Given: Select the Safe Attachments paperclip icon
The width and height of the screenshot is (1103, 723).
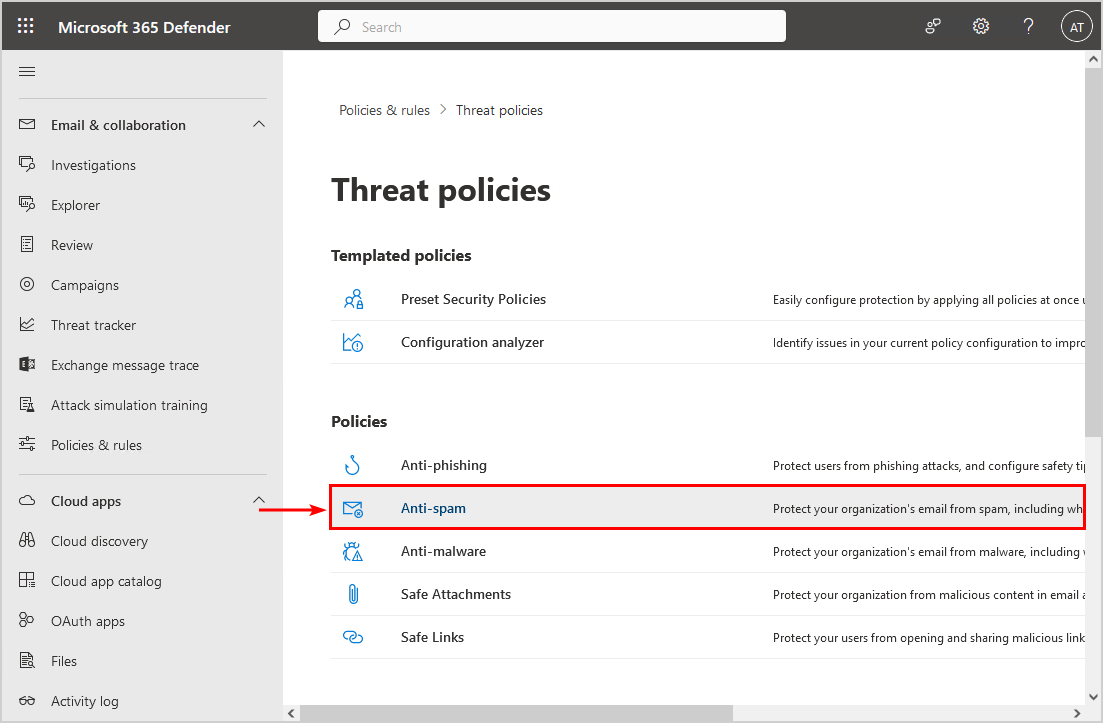Looking at the screenshot, I should [x=352, y=594].
